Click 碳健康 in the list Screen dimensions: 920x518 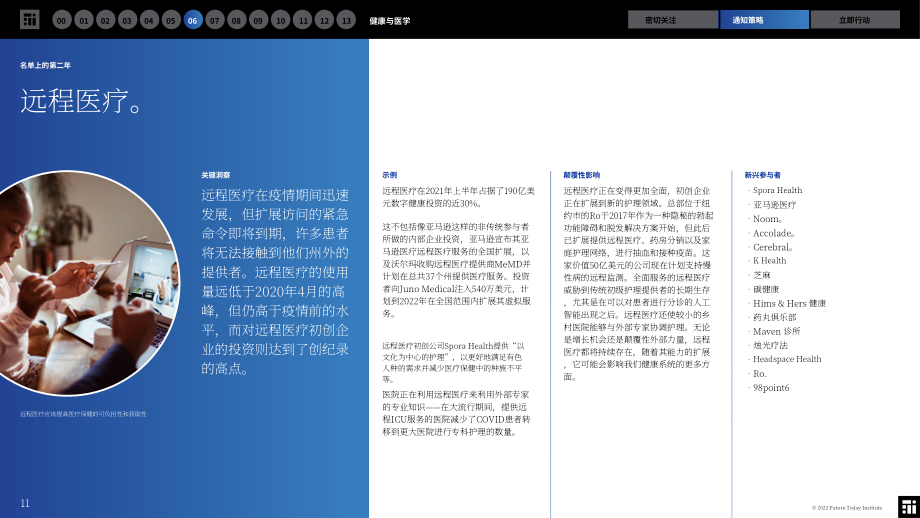(x=766, y=289)
